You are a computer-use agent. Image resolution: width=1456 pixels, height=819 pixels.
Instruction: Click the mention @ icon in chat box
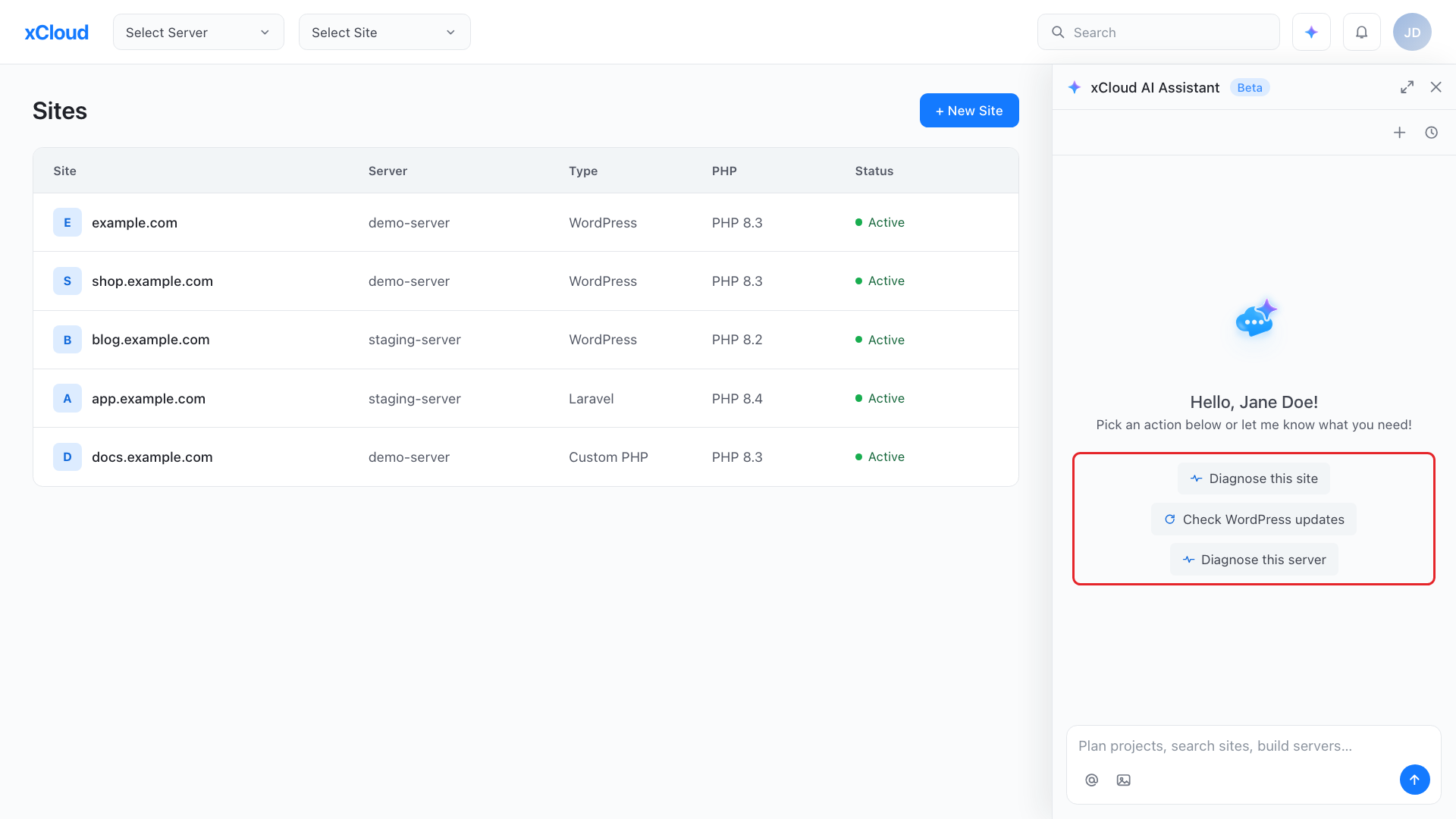point(1091,780)
